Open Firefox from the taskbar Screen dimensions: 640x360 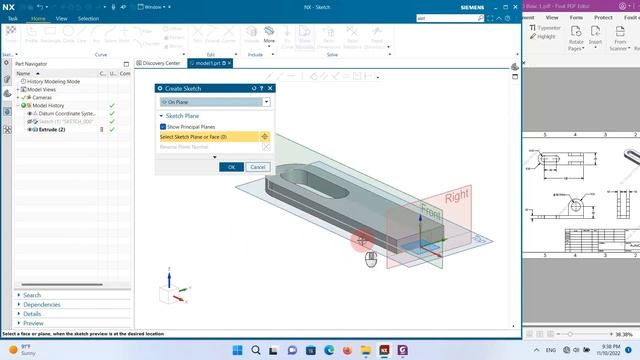pyautogui.click(x=347, y=350)
